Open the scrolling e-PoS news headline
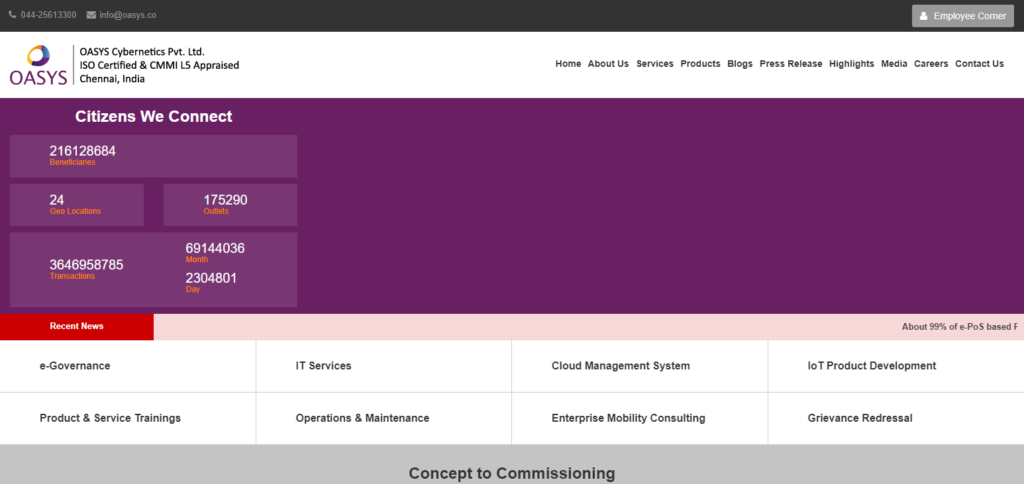The image size is (1024, 484). [959, 327]
